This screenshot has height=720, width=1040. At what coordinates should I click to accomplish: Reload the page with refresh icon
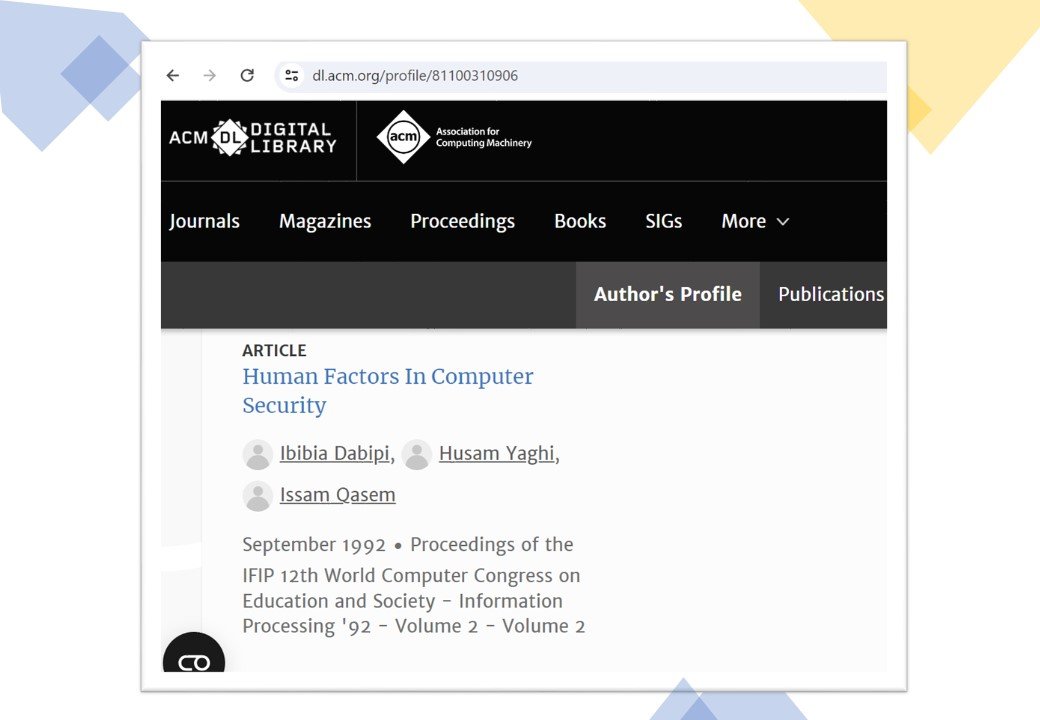click(247, 76)
